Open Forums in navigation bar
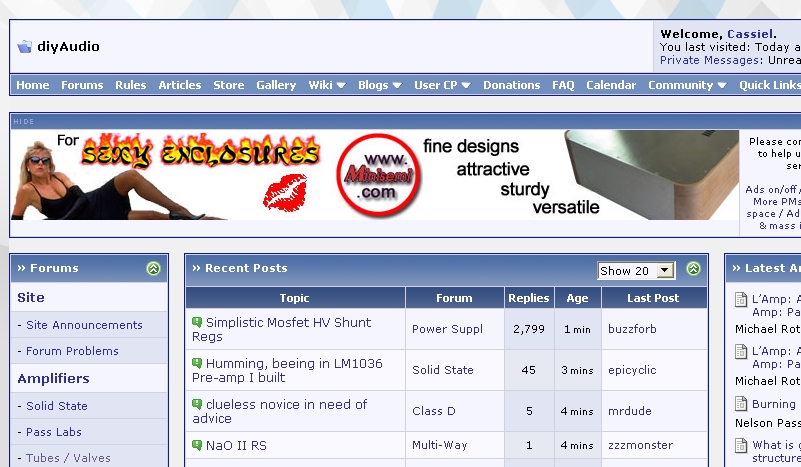The image size is (801, 467). pos(82,85)
